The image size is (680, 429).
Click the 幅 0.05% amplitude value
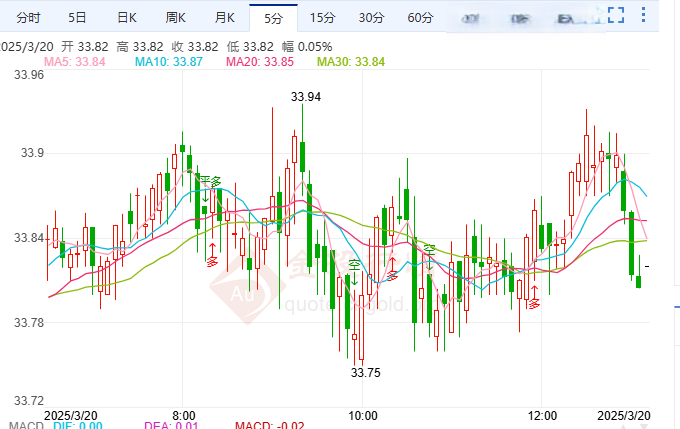pos(307,47)
